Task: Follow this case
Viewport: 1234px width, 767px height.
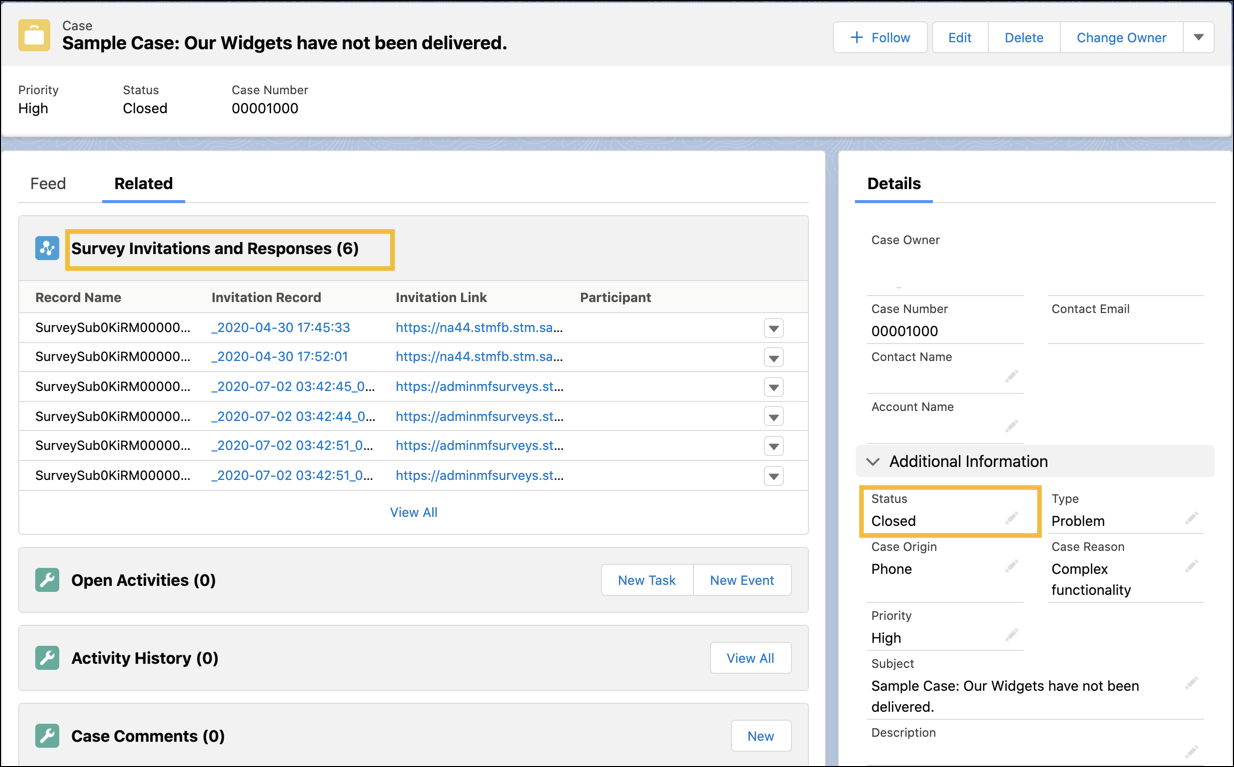Action: click(x=880, y=38)
